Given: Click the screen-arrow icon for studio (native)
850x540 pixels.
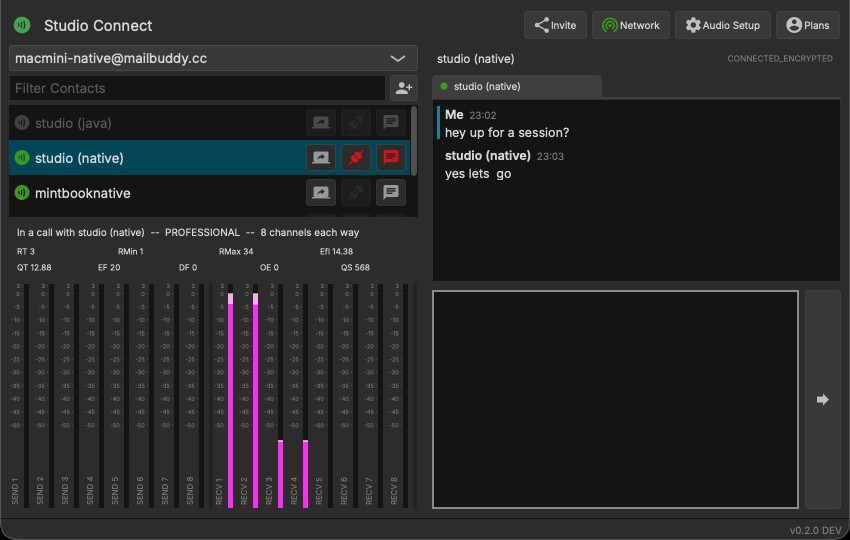Looking at the screenshot, I should coord(321,158).
